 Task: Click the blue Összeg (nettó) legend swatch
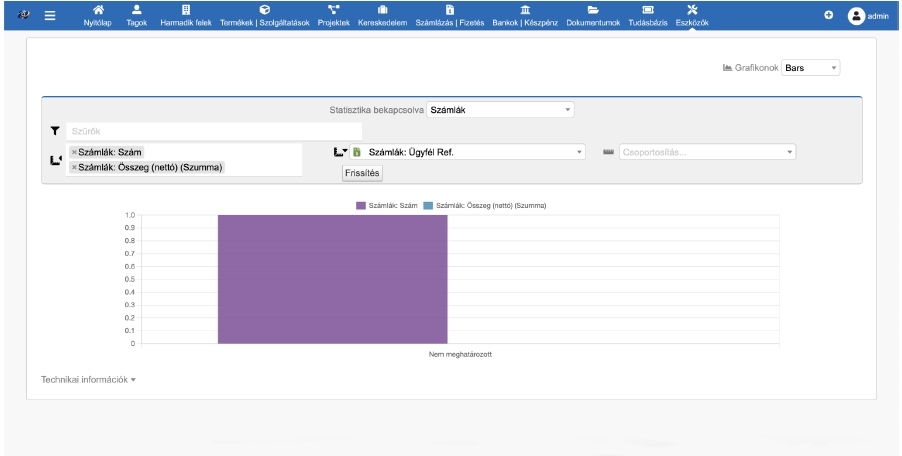[x=428, y=206]
